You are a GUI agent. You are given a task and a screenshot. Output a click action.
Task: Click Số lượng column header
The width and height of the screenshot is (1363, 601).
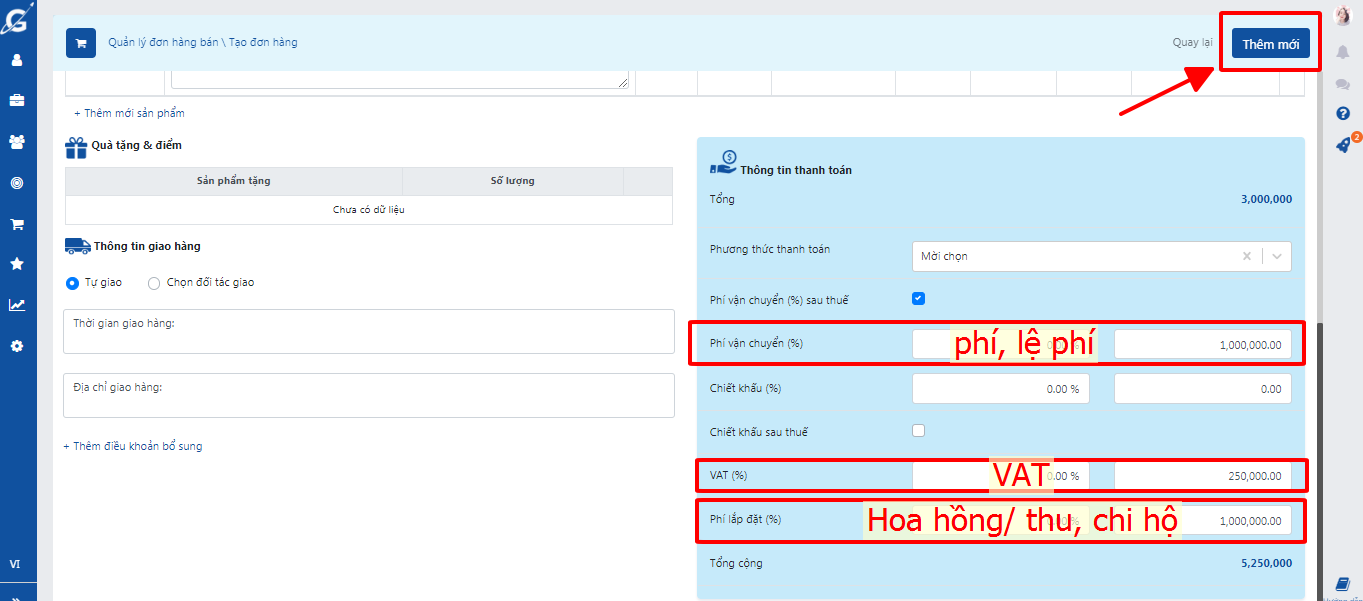pos(512,181)
